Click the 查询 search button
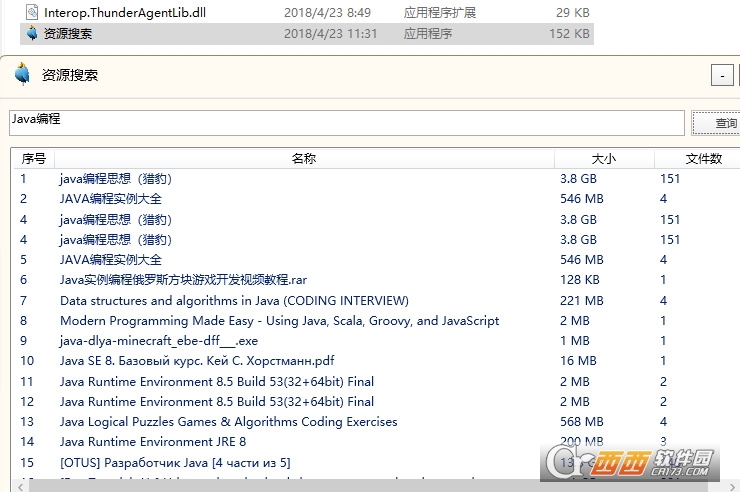 (717, 123)
